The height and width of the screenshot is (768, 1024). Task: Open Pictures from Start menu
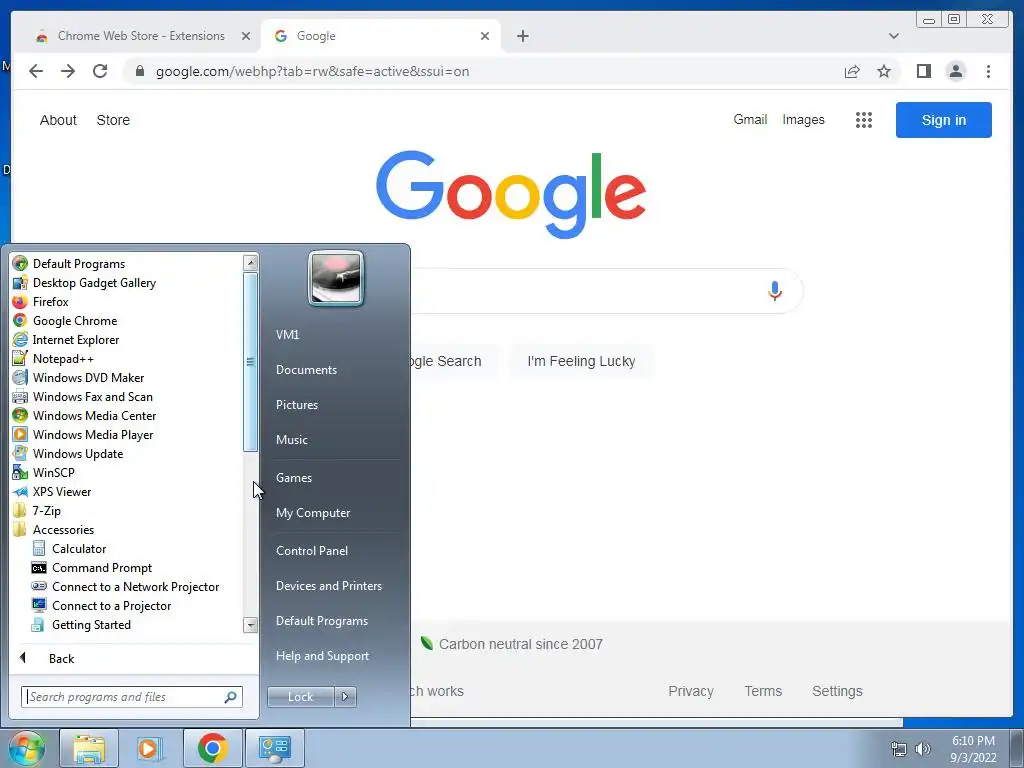coord(296,405)
